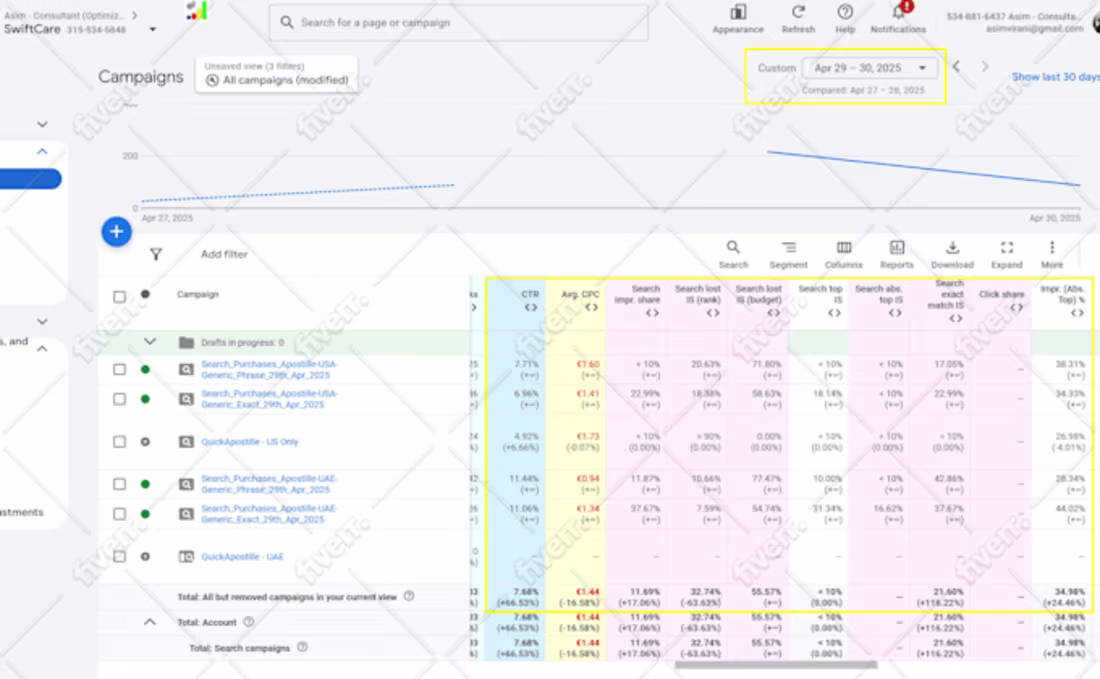
Task: Open the Search tool above the campaigns table
Action: click(x=733, y=248)
